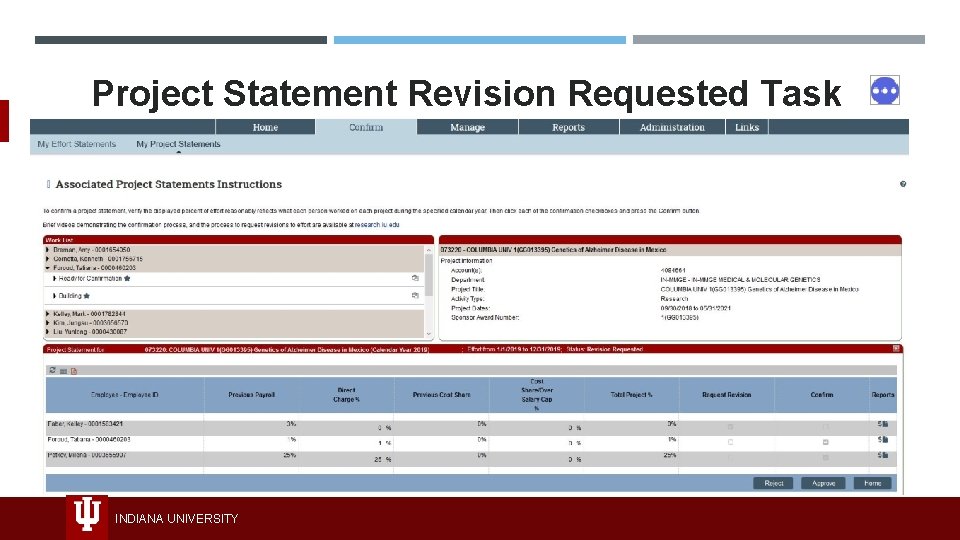The width and height of the screenshot is (960, 540).
Task: Click the help question mark icon
Action: pyautogui.click(x=903, y=184)
